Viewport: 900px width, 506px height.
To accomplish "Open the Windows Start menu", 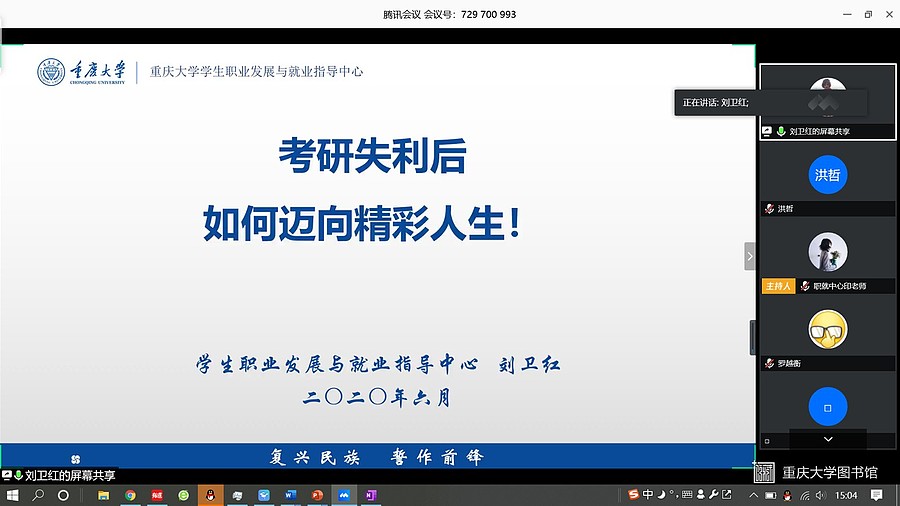I will (13, 495).
